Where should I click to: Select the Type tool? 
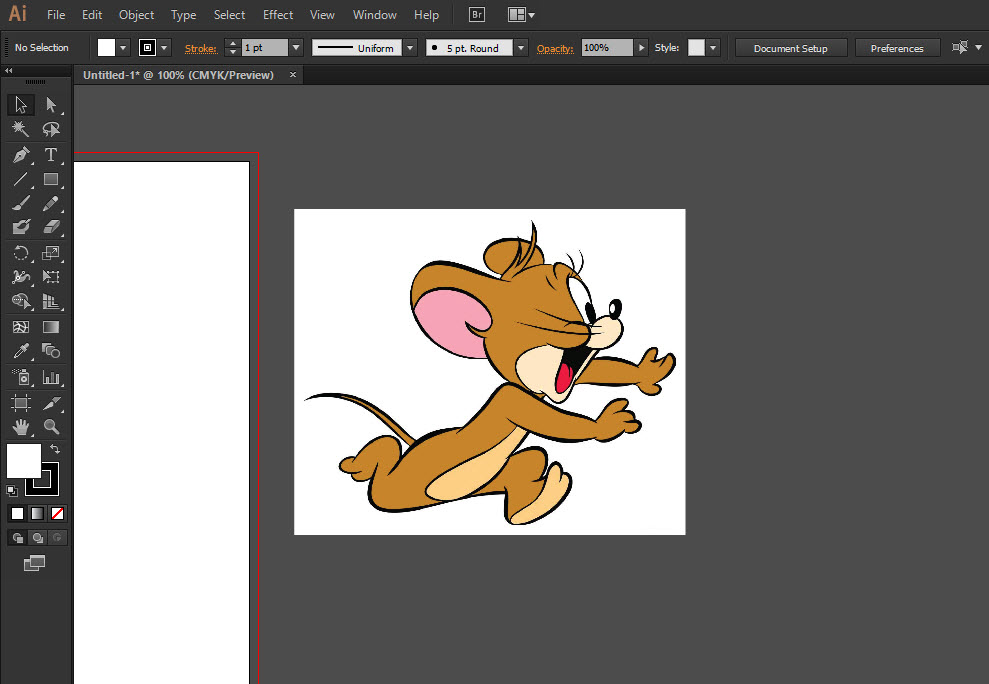pyautogui.click(x=51, y=155)
